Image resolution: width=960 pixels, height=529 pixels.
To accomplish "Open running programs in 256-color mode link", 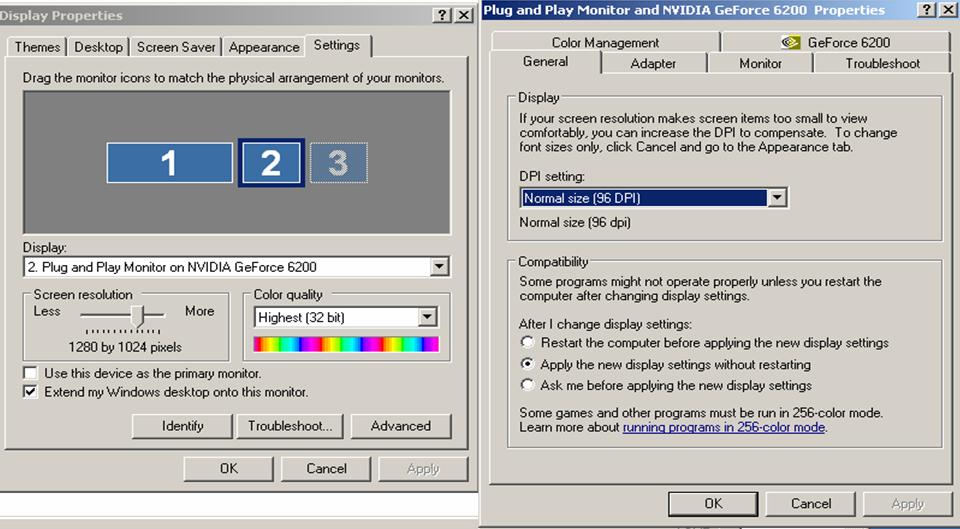I will [x=724, y=427].
